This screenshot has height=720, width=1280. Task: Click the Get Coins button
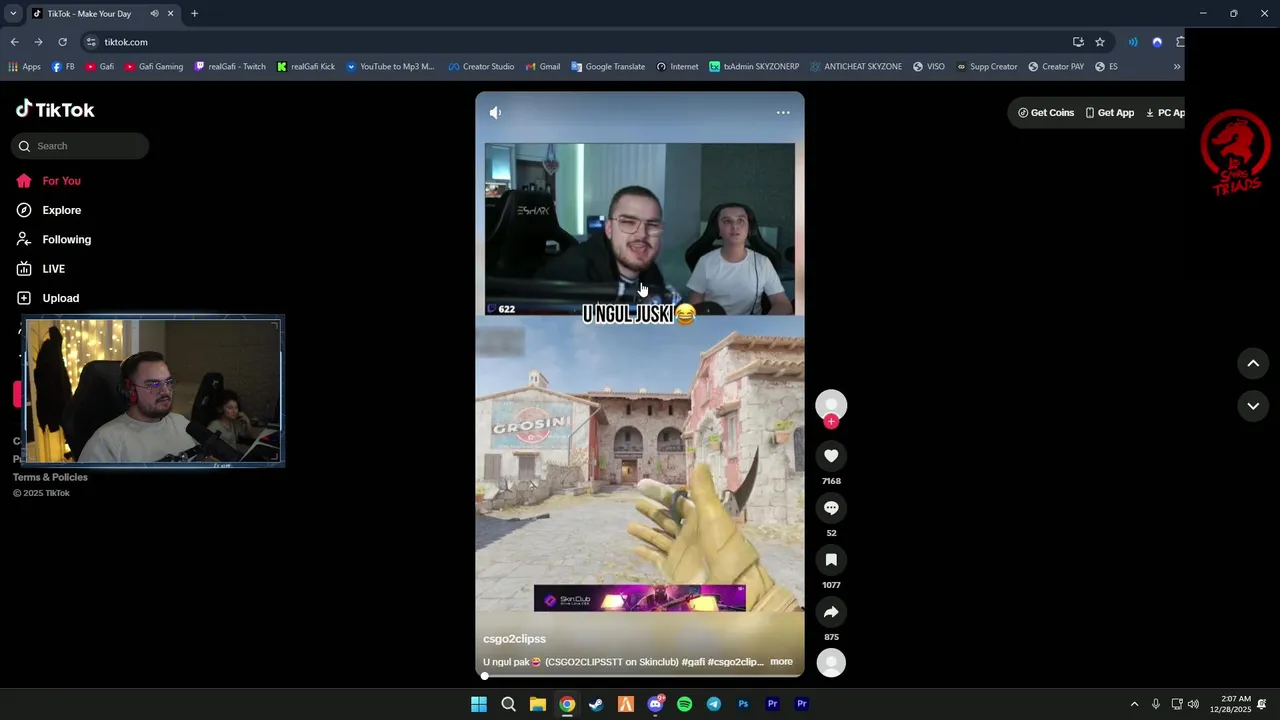1046,113
